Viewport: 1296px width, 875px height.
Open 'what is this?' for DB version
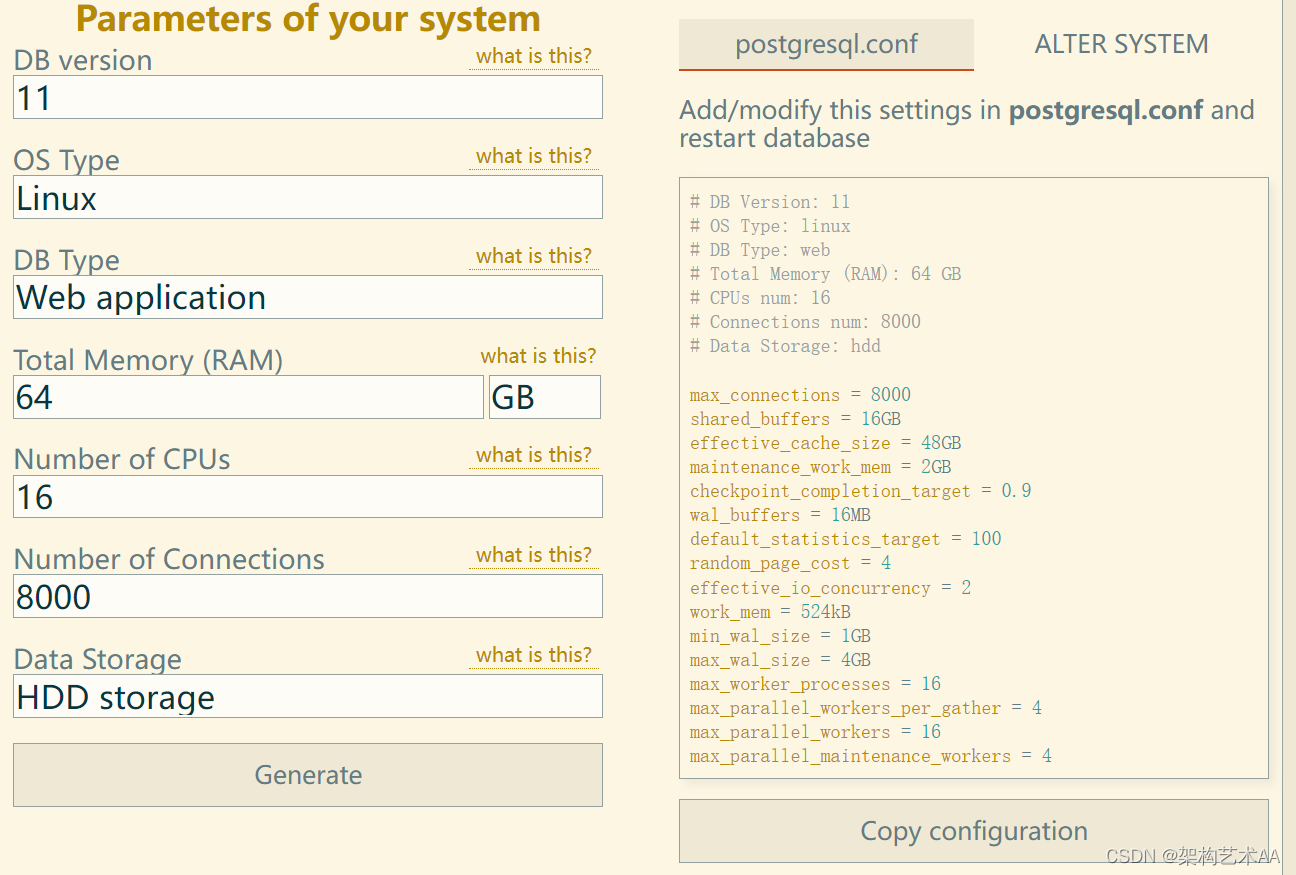pos(533,56)
